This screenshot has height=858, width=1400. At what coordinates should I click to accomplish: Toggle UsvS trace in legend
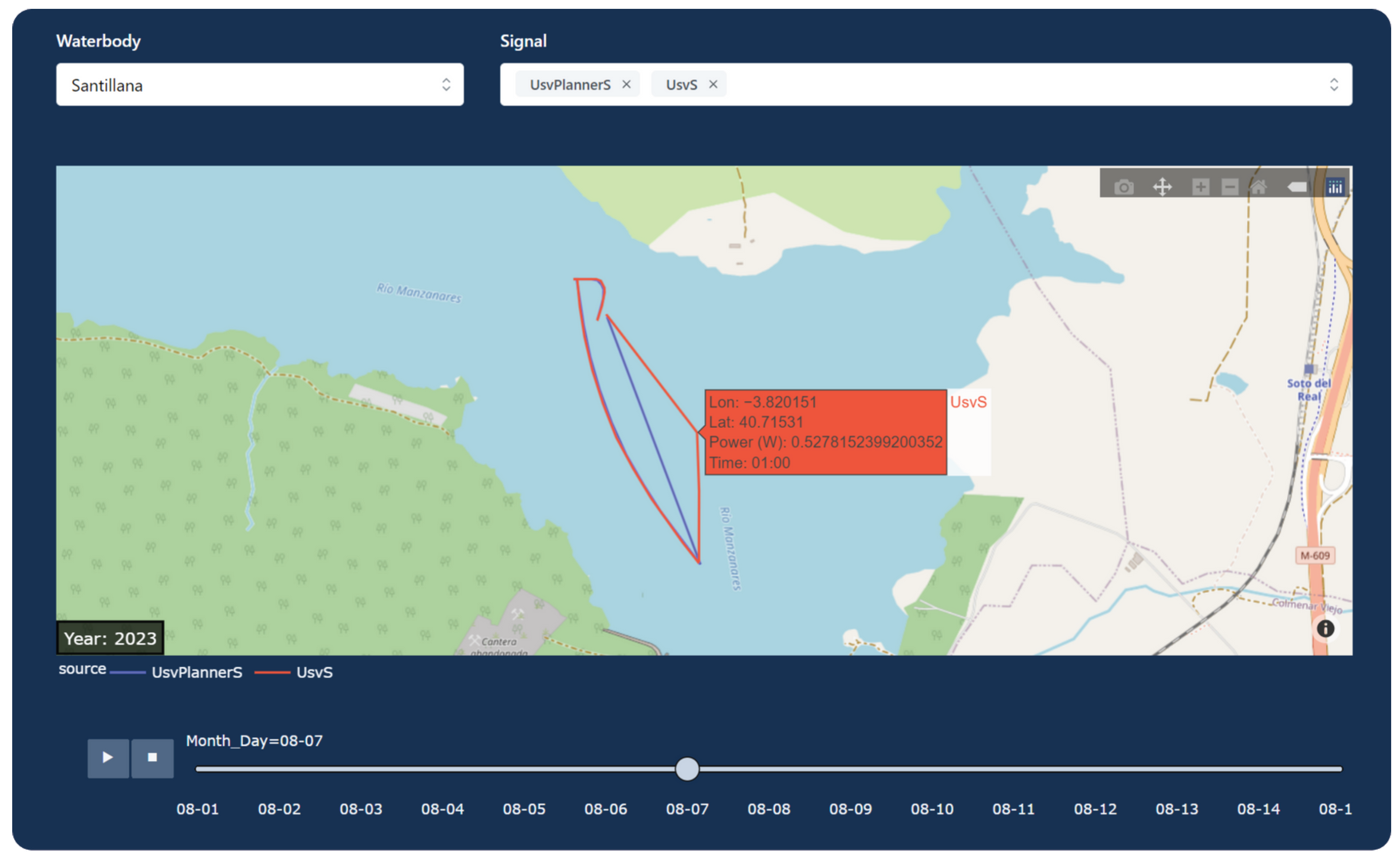point(314,672)
